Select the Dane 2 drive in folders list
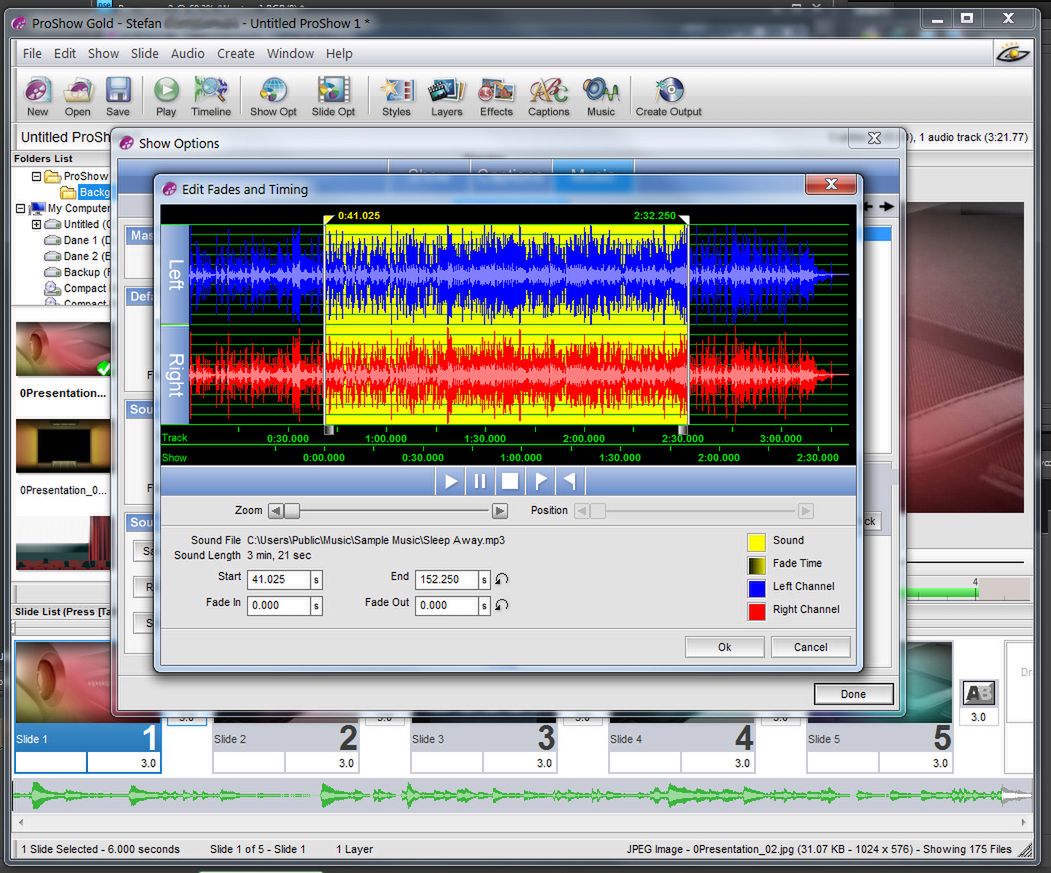The width and height of the screenshot is (1051, 873). pos(77,256)
